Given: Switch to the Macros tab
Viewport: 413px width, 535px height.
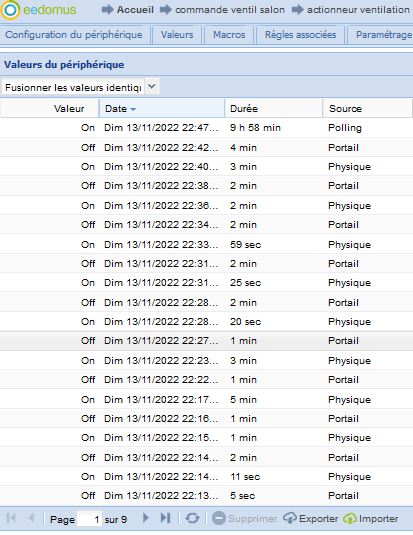Looking at the screenshot, I should tap(229, 34).
